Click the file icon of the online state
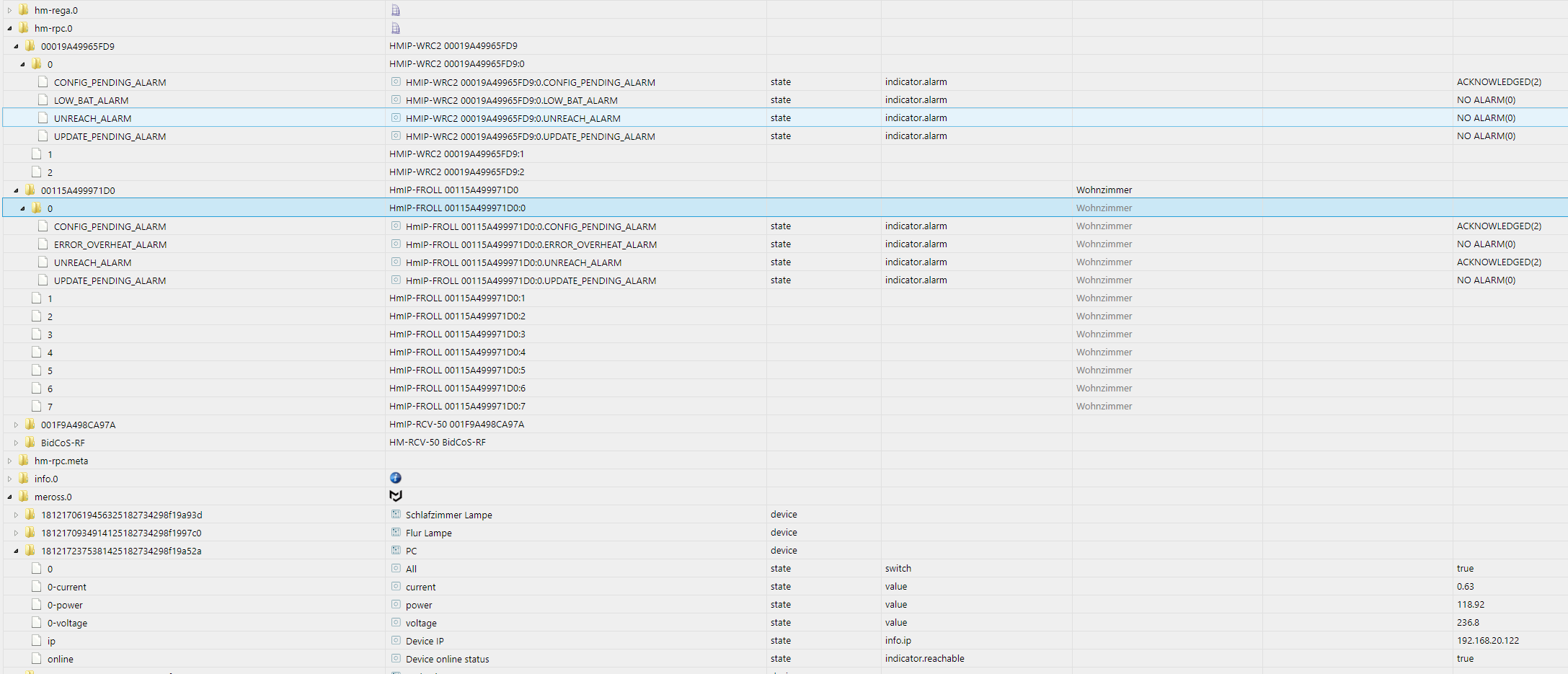 click(37, 658)
